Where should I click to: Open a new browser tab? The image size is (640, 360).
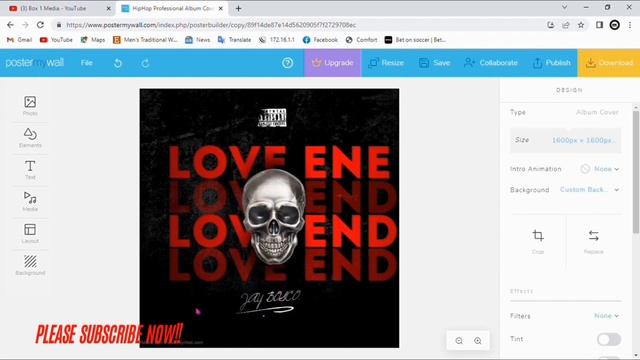click(x=238, y=8)
